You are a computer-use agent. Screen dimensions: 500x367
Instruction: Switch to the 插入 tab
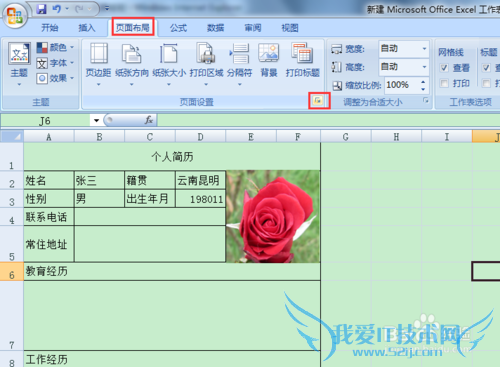point(87,28)
